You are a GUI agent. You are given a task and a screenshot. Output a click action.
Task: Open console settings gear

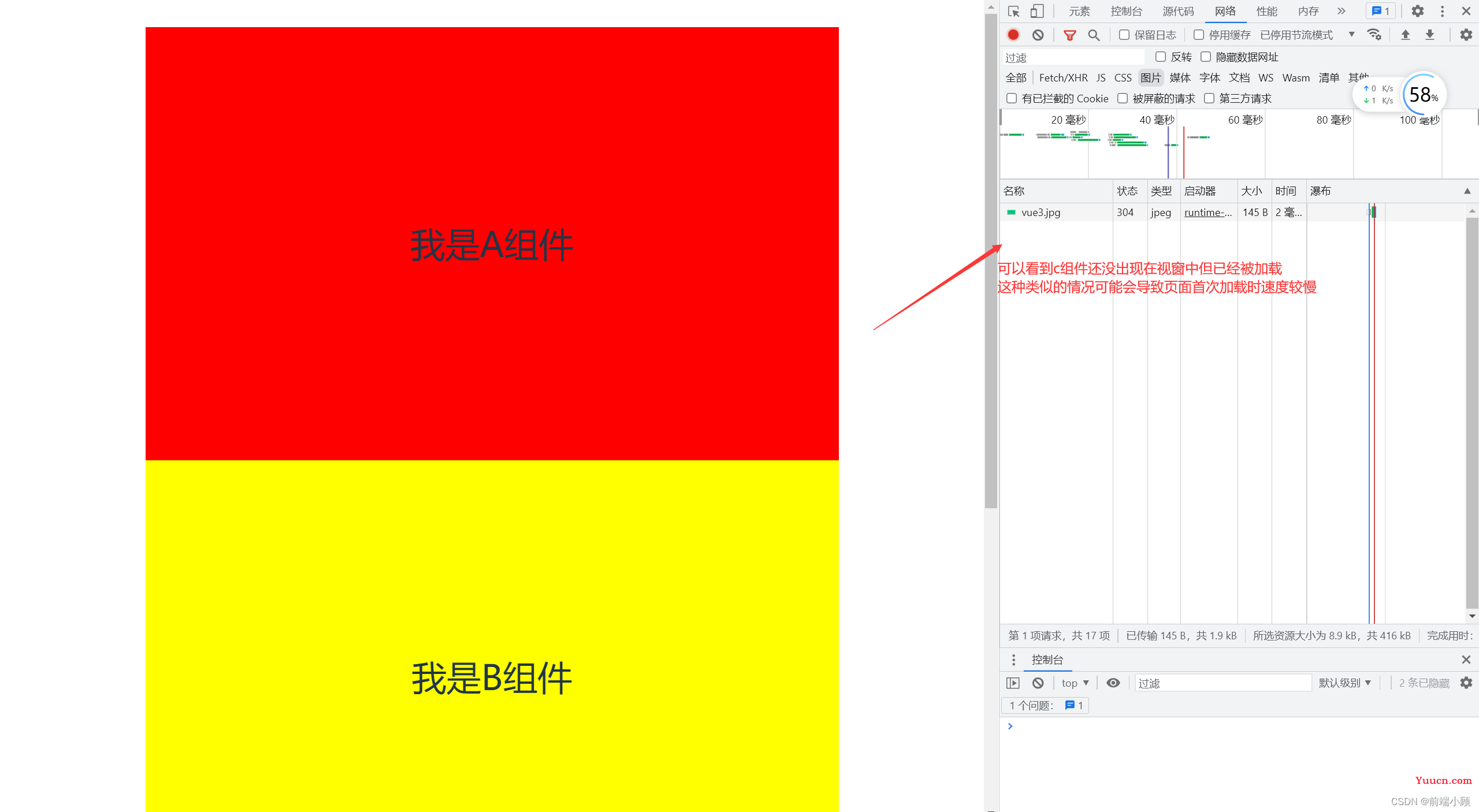pyautogui.click(x=1466, y=683)
